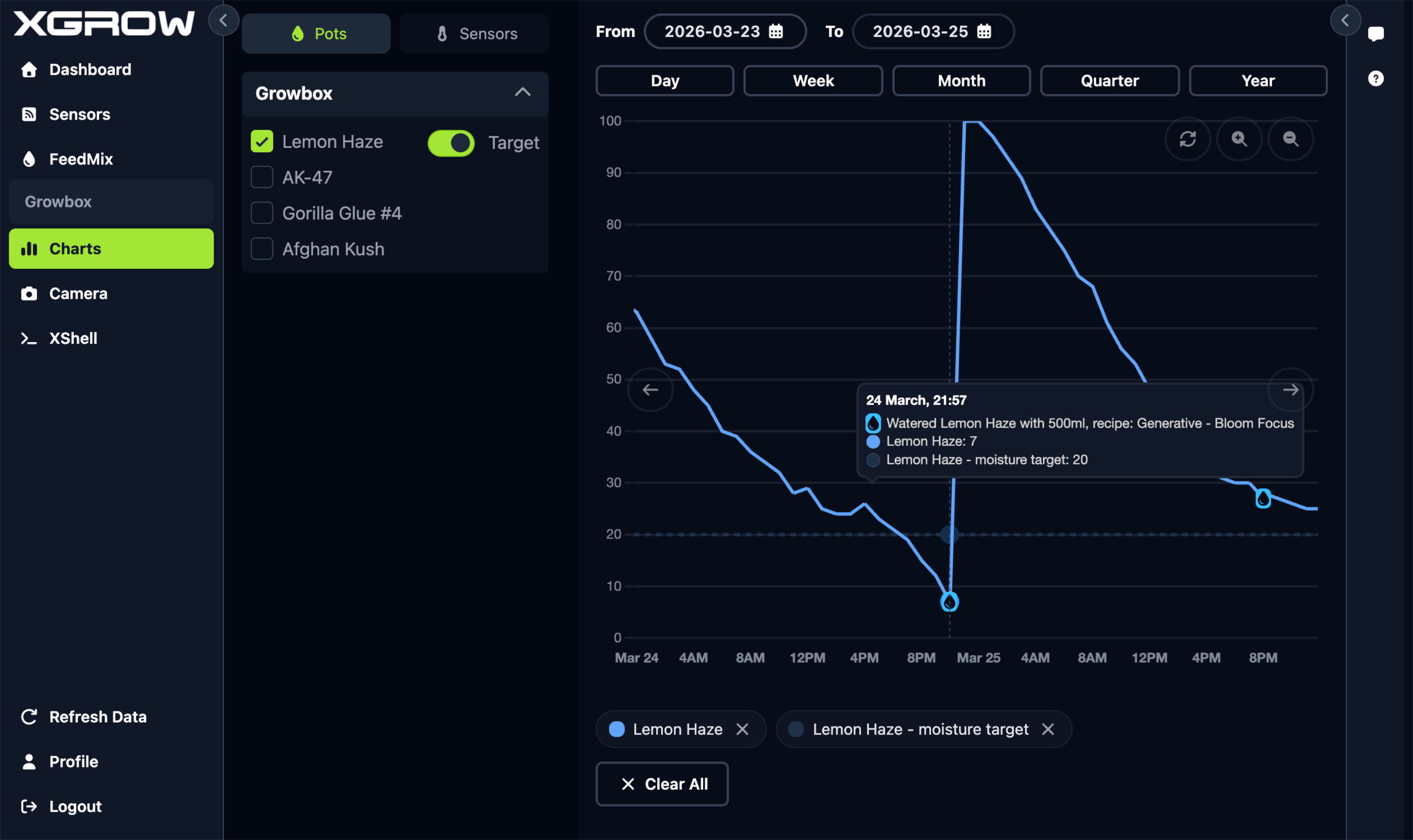1413x840 pixels.
Task: Click the chart refresh icon
Action: coord(1188,139)
